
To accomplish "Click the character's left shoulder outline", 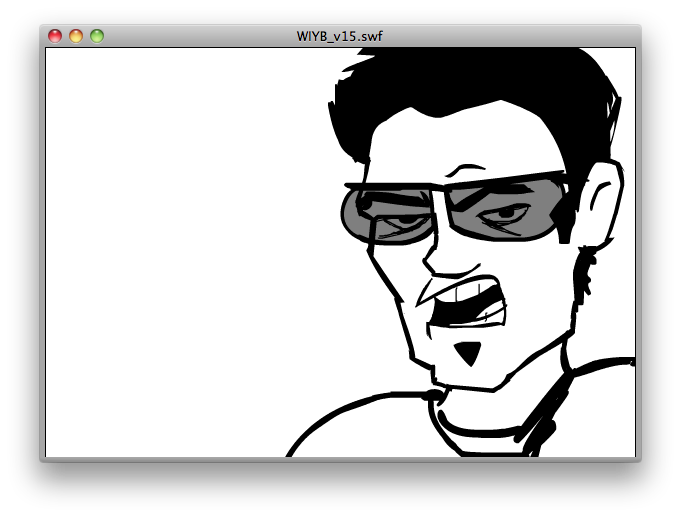I will [340, 410].
